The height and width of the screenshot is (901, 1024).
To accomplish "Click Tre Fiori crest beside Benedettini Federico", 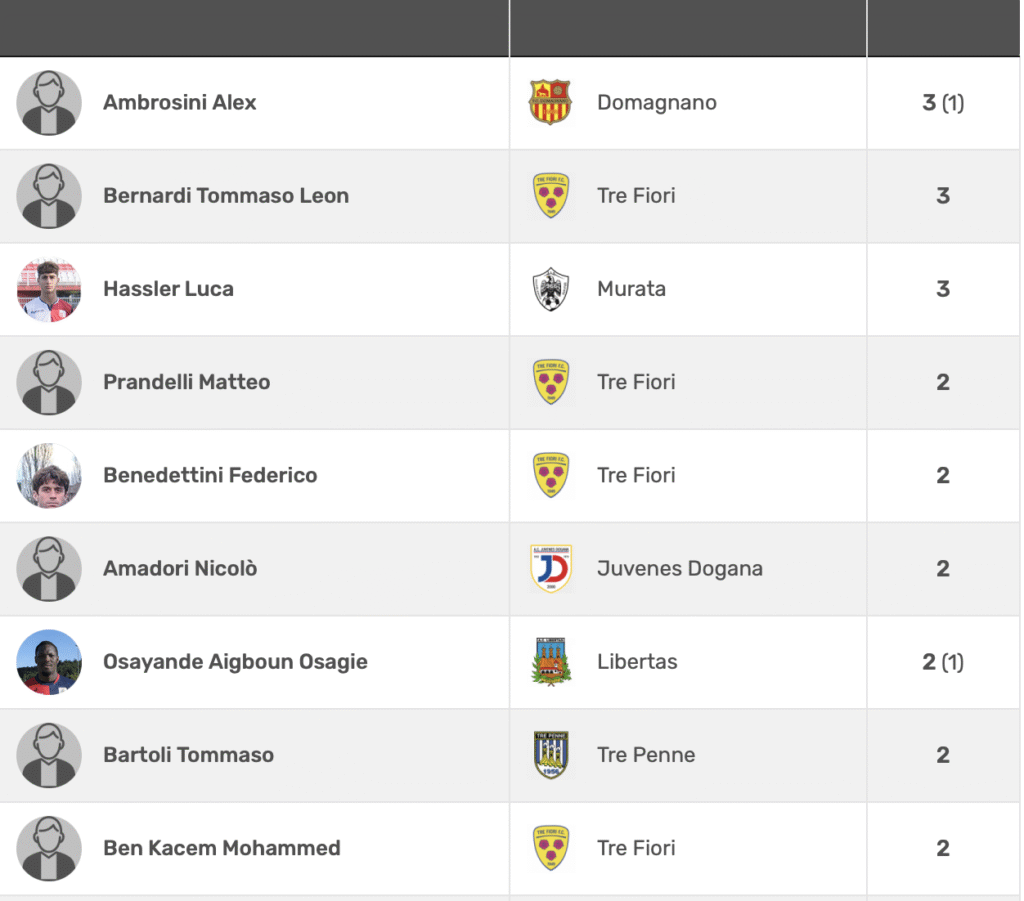I will click(551, 476).
